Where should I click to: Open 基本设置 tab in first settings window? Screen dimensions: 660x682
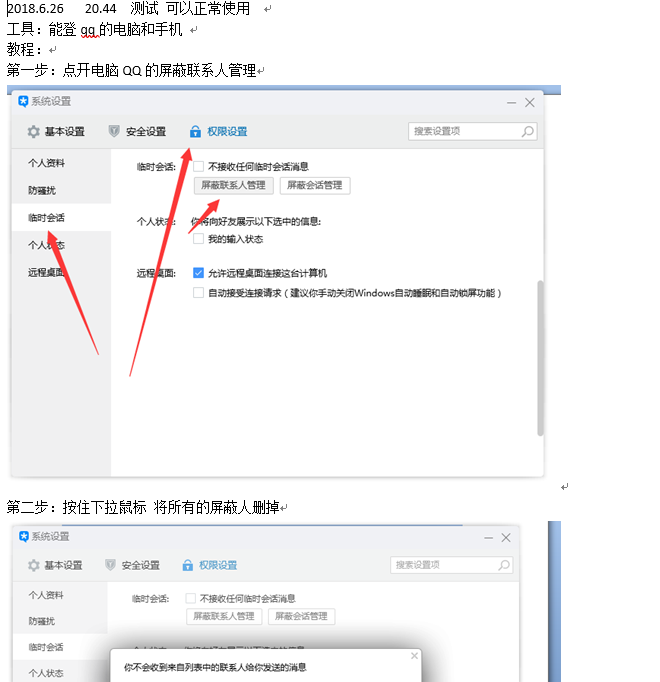64,131
